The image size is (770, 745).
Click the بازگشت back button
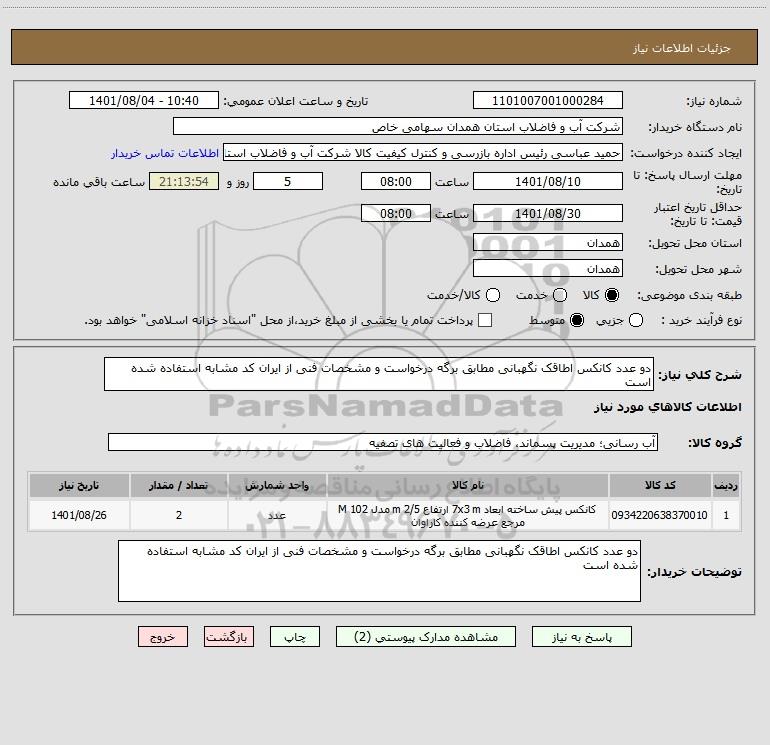click(x=229, y=637)
